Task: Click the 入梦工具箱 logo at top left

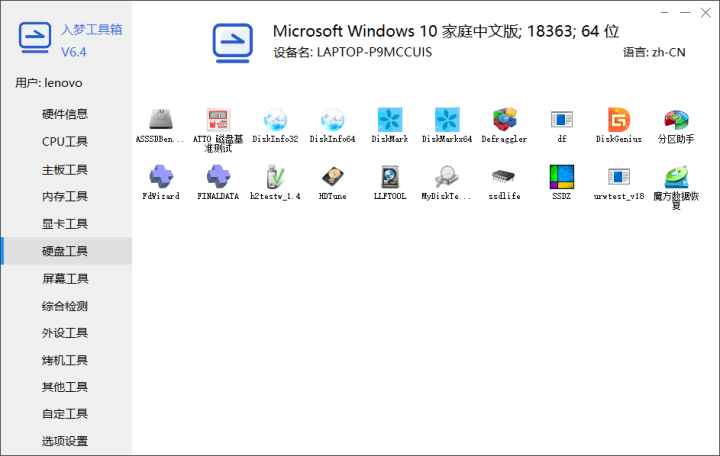Action: (x=35, y=38)
